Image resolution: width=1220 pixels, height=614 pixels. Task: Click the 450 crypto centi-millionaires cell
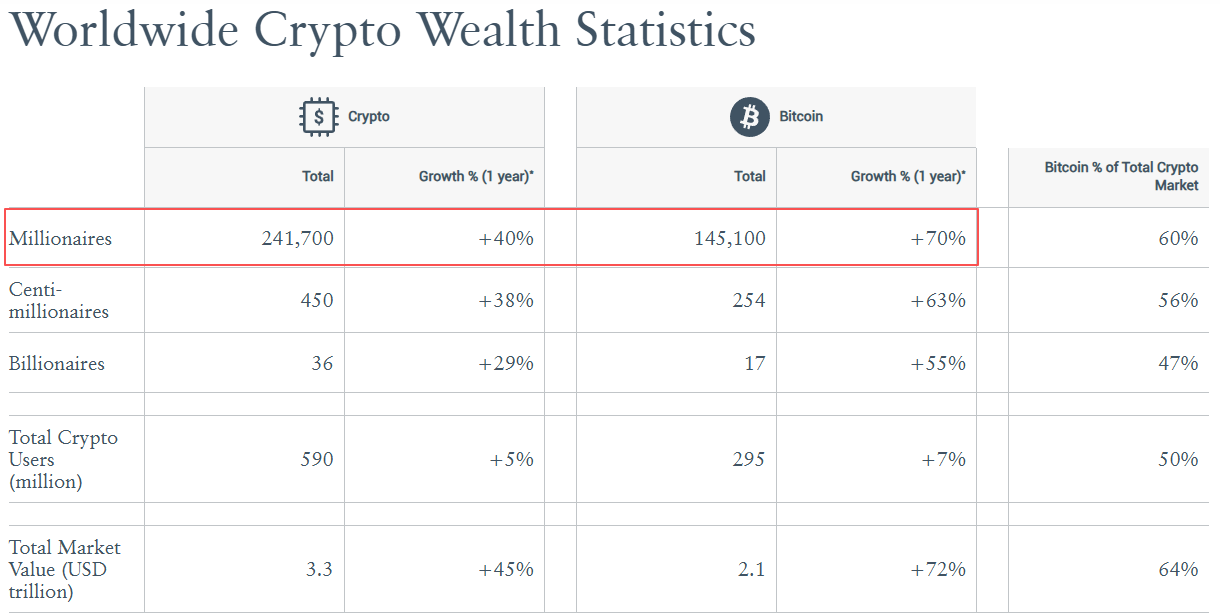coord(317,301)
